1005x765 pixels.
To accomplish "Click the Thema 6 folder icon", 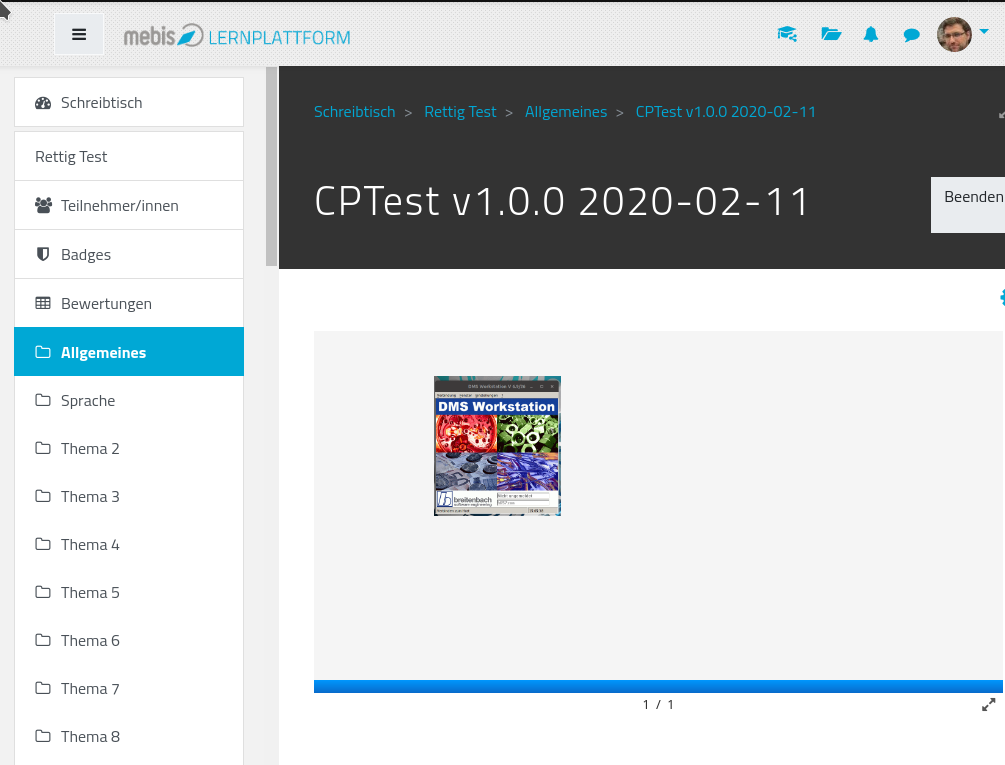I will [43, 641].
